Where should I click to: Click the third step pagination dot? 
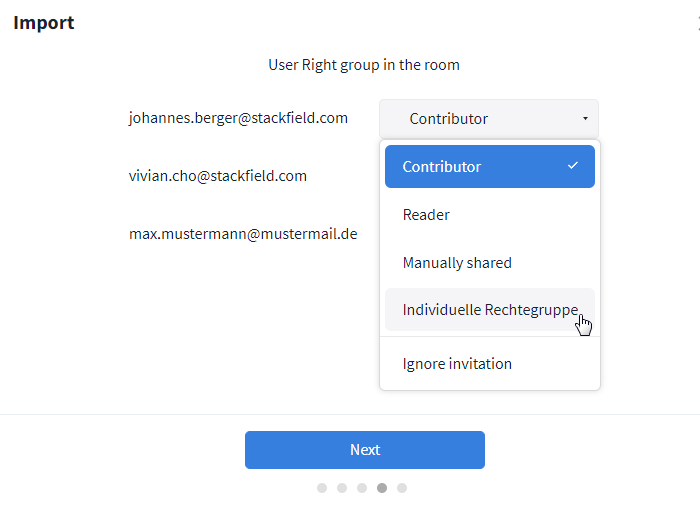pyautogui.click(x=362, y=488)
